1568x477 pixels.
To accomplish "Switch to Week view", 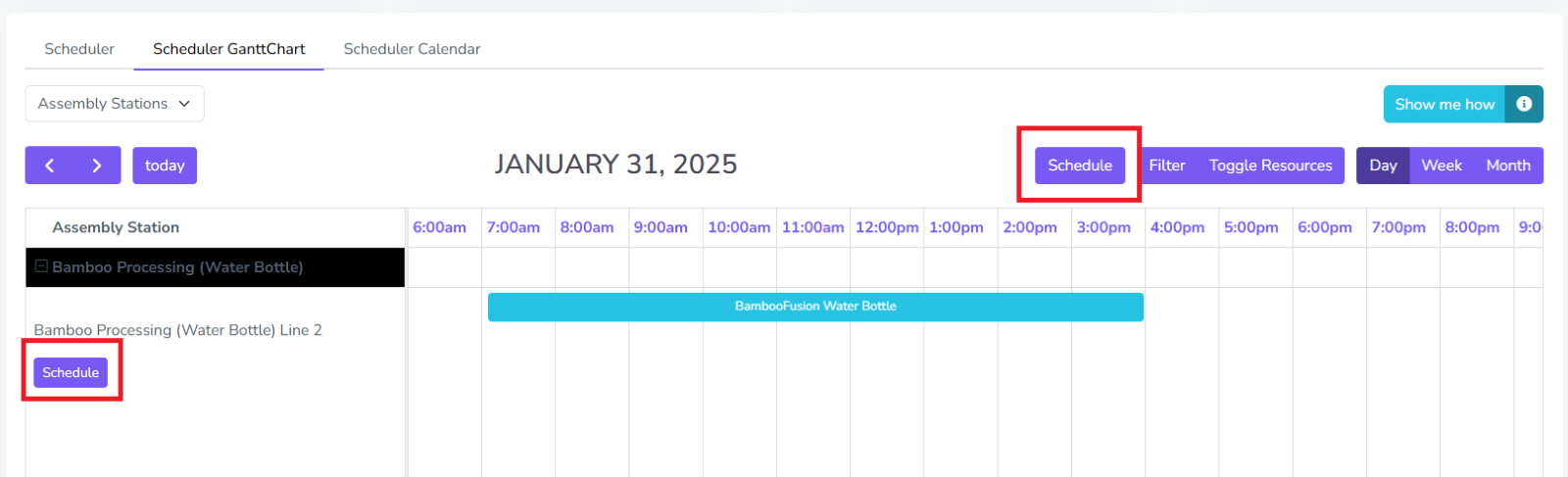I will click(x=1442, y=166).
